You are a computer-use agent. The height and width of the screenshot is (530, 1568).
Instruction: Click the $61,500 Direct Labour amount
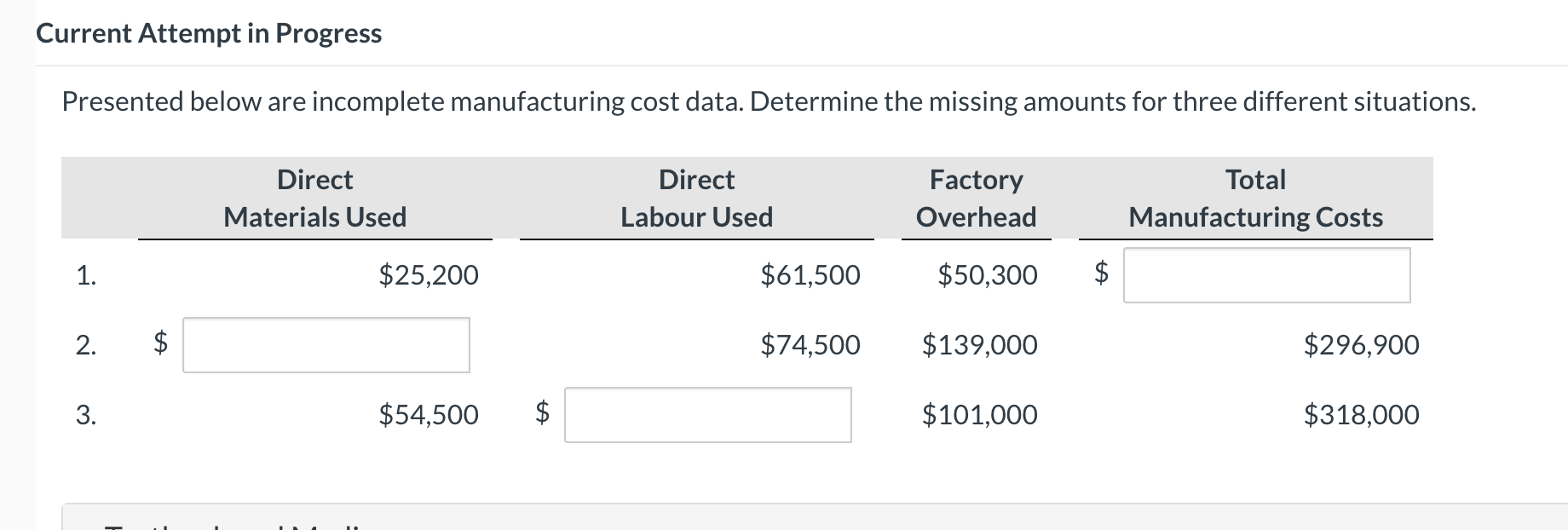[810, 274]
